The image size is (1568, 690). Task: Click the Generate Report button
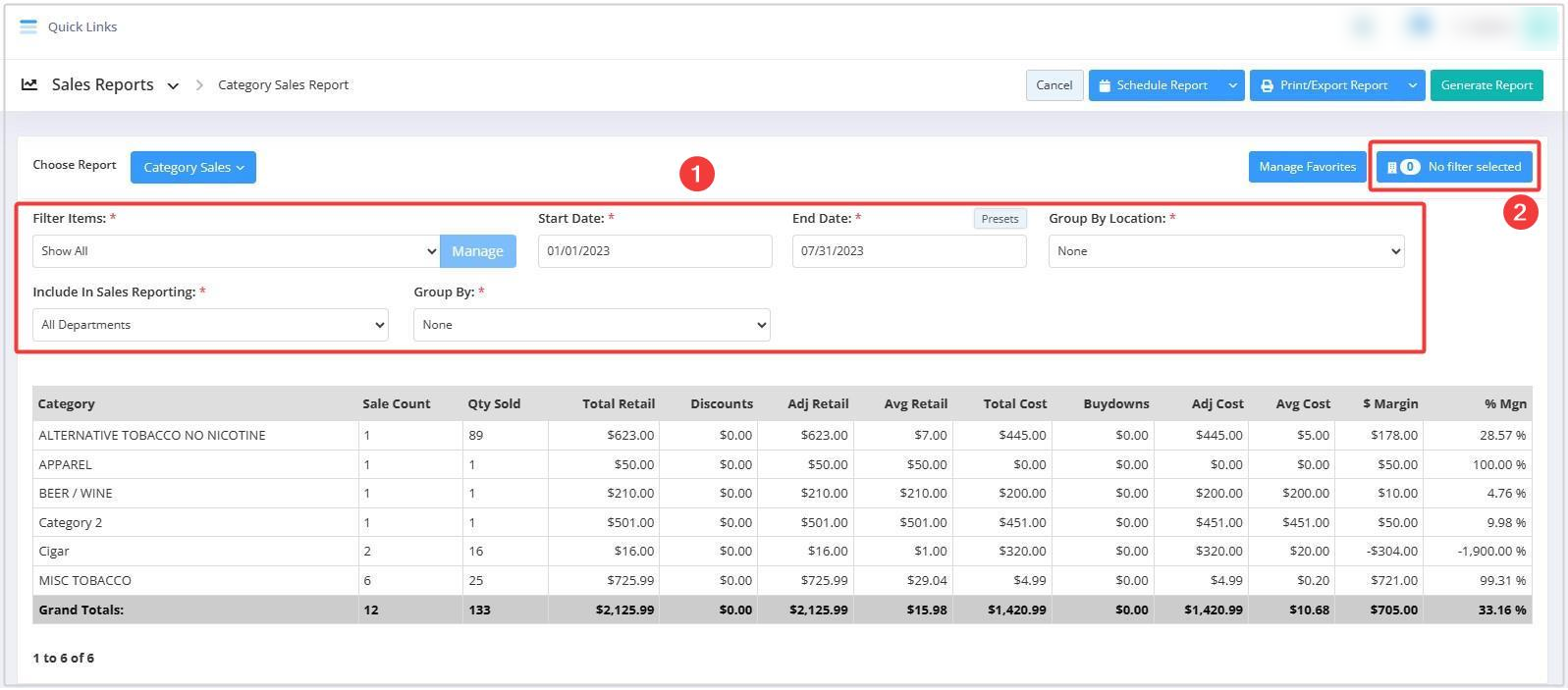1487,85
